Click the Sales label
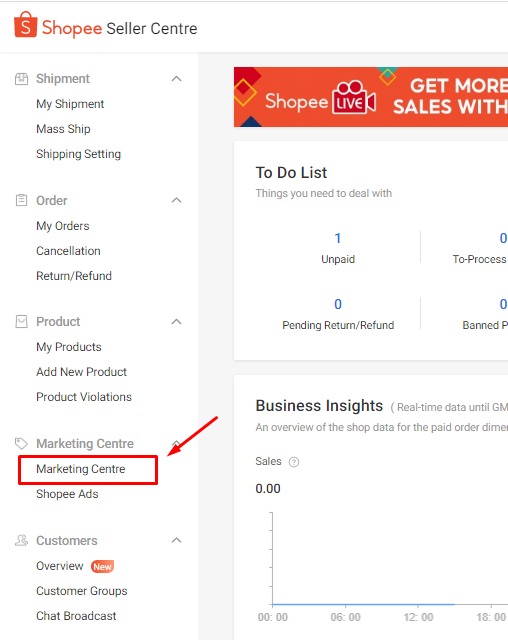The height and width of the screenshot is (640, 508). [x=268, y=461]
